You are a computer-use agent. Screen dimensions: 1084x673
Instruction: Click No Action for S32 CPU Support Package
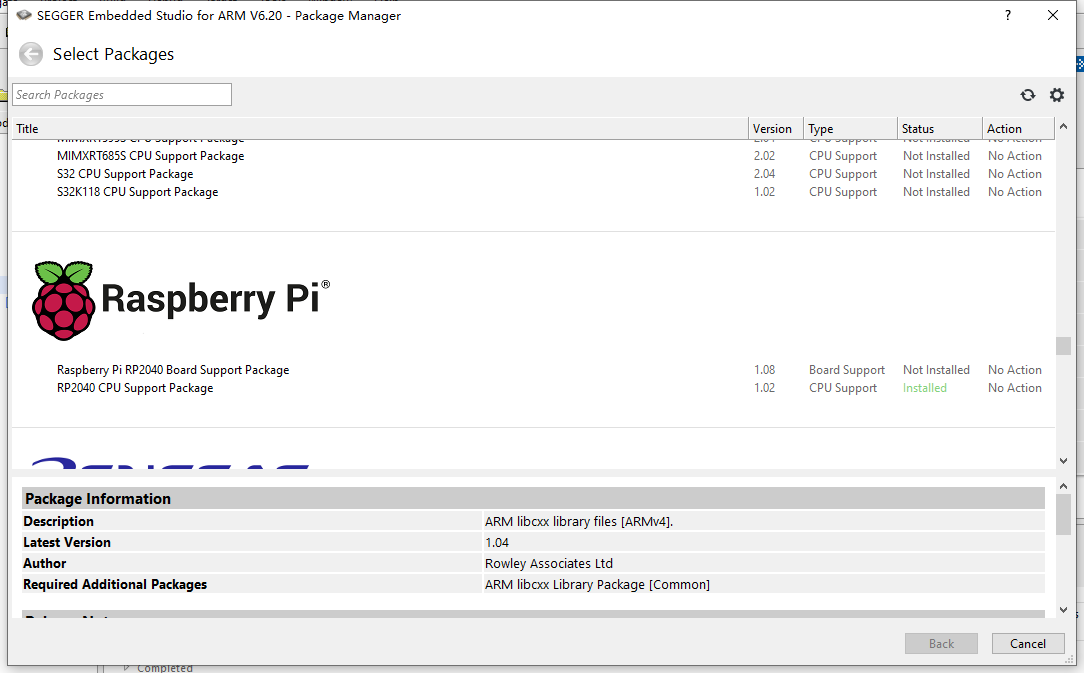pyautogui.click(x=1015, y=174)
